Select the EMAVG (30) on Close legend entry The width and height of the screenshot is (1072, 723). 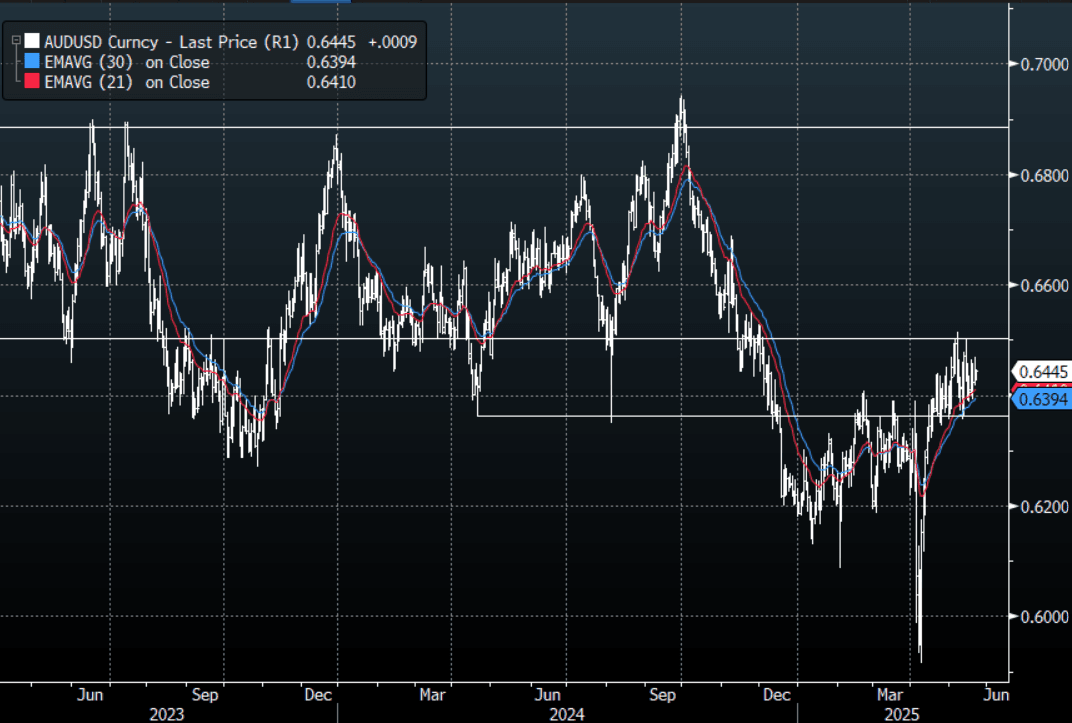pyautogui.click(x=127, y=62)
